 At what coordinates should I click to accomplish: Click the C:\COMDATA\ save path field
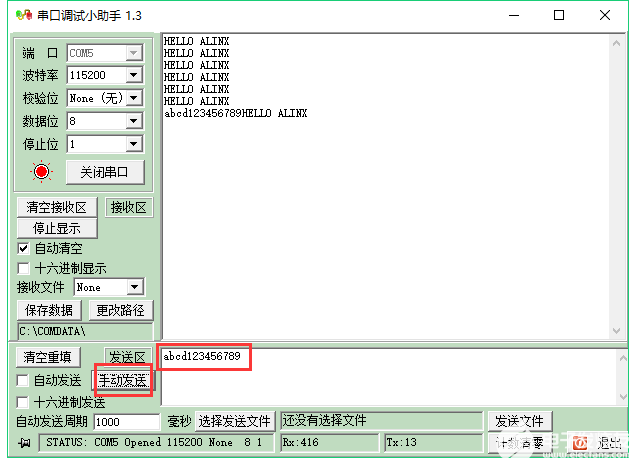point(86,331)
